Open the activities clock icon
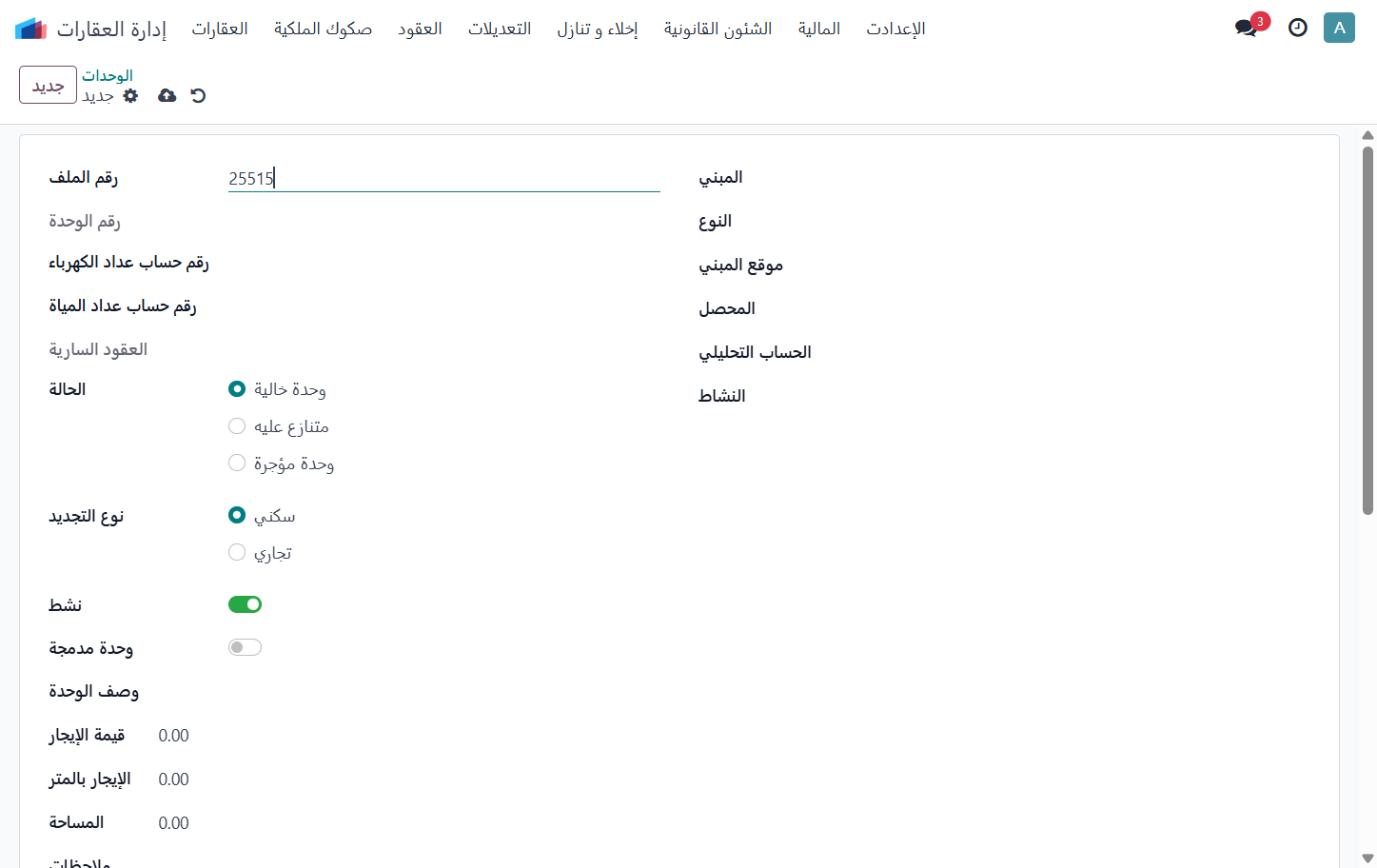1377x868 pixels. point(1298,28)
